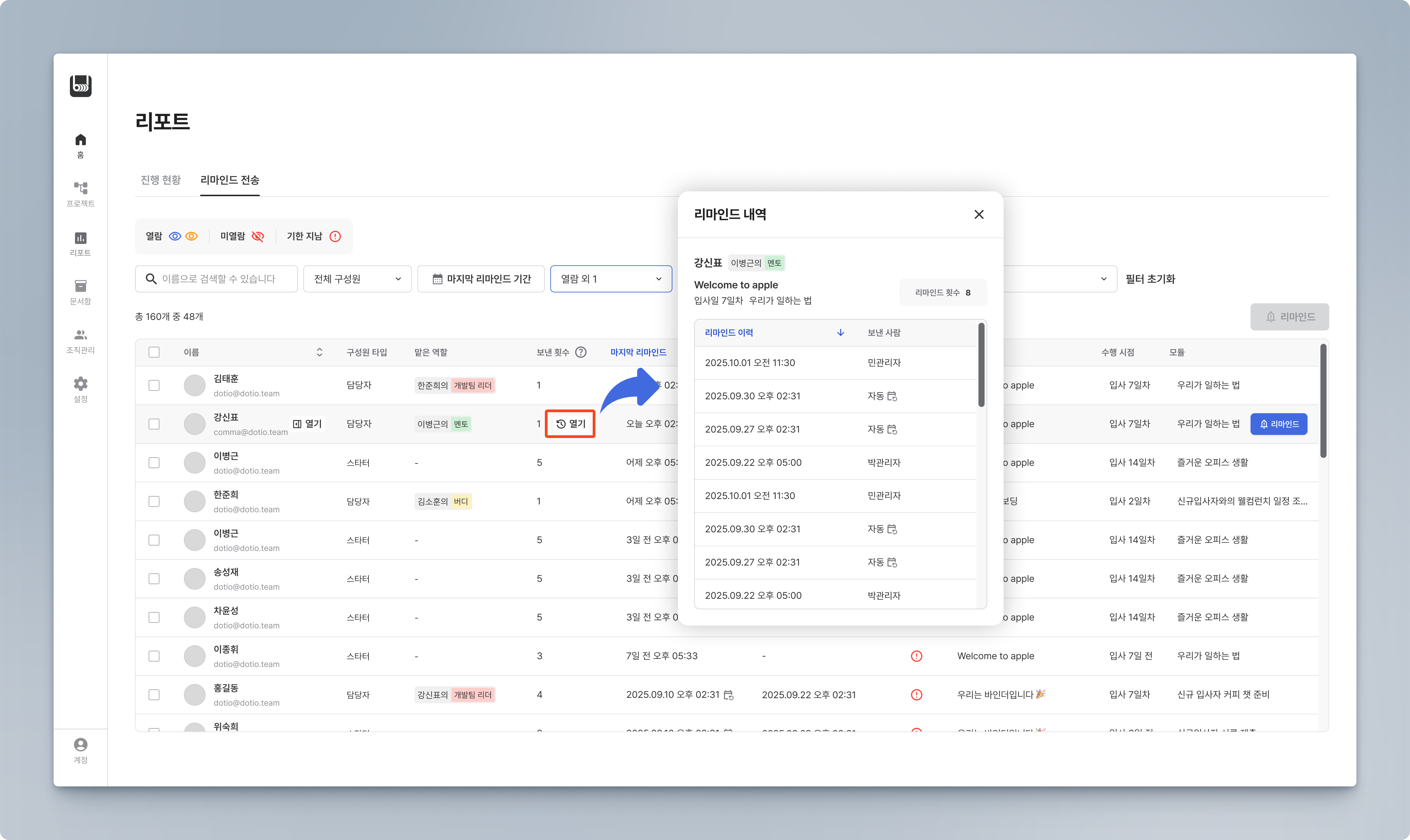Select the 김태훈 row checkbox
Viewport: 1410px width, 840px height.
[x=154, y=385]
